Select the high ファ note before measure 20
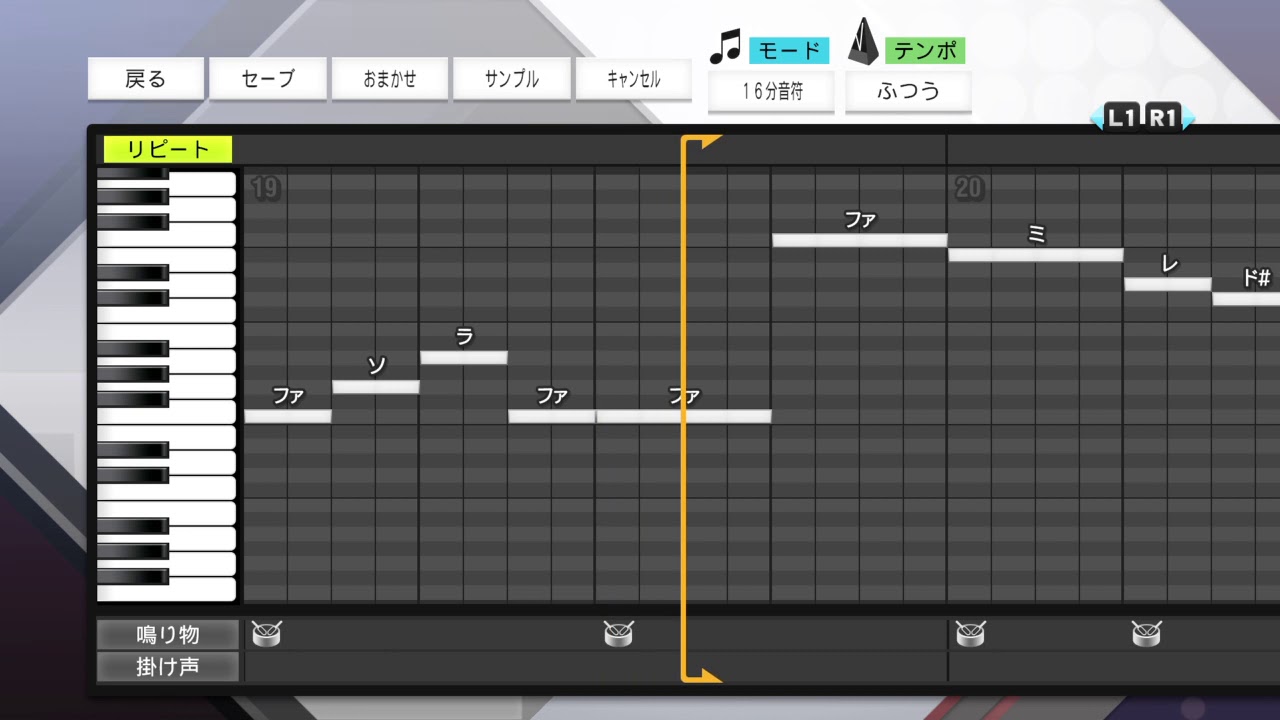 click(x=860, y=240)
